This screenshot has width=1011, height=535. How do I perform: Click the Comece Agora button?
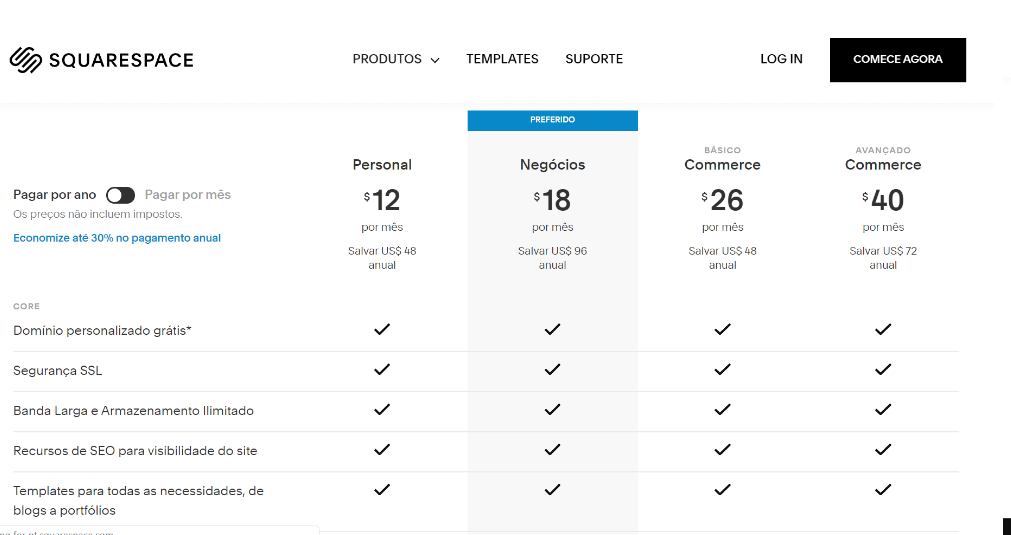pyautogui.click(x=898, y=60)
